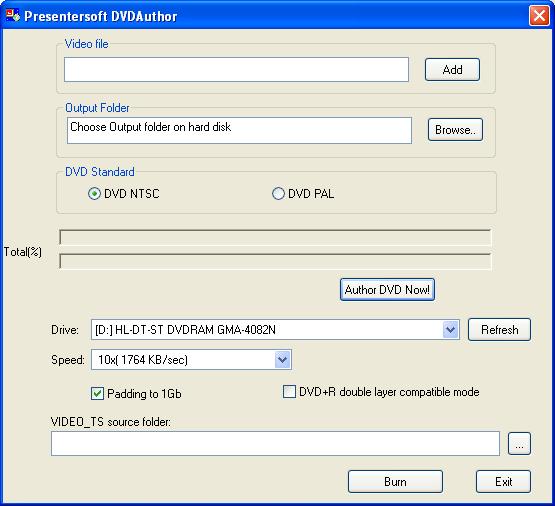Viewport: 555px width, 506px height.
Task: Click the Browse.. output folder button
Action: tap(455, 130)
